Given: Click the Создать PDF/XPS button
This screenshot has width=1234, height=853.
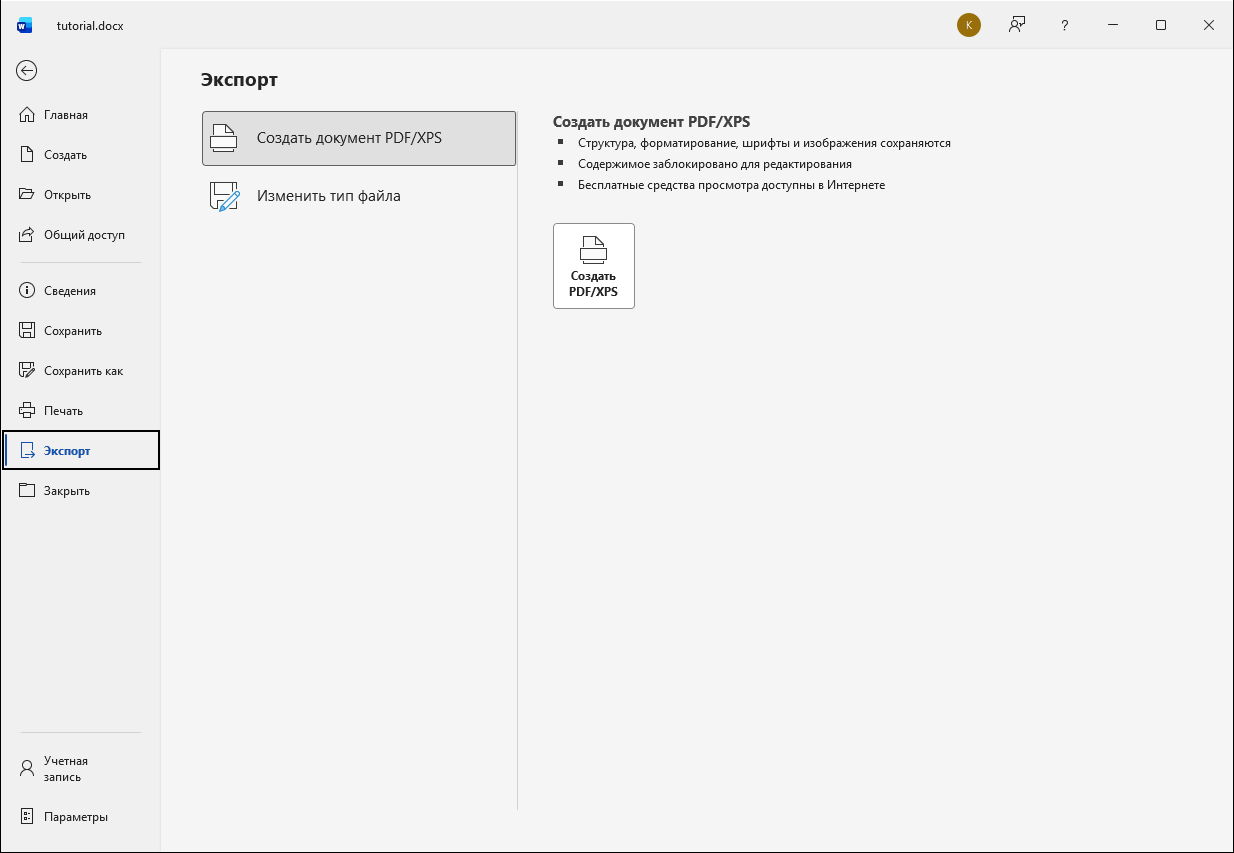Looking at the screenshot, I should coord(594,266).
